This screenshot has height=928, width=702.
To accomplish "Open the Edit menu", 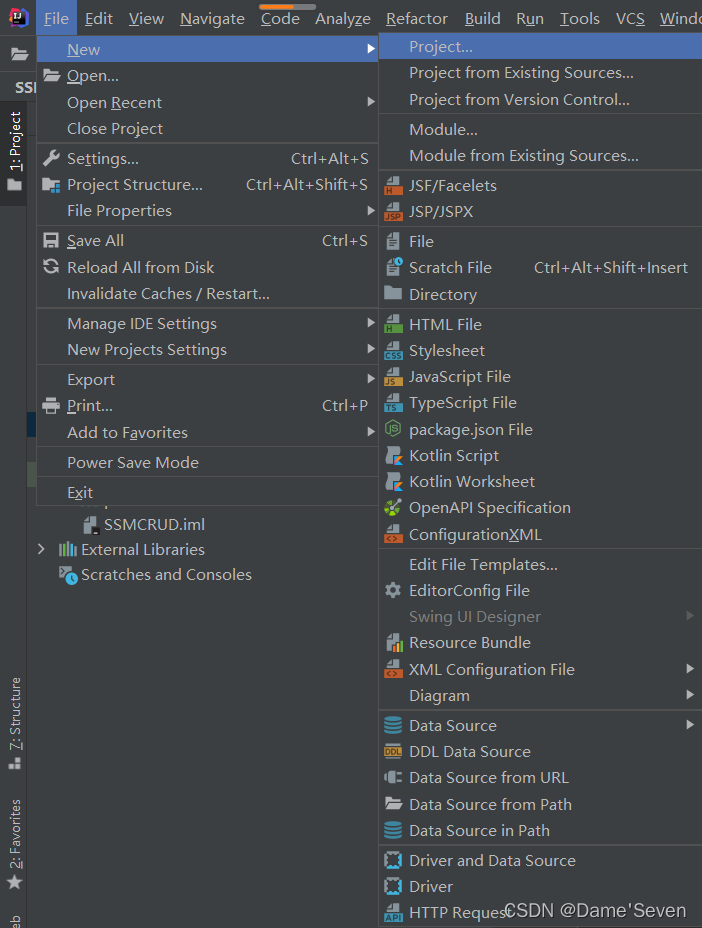I will click(x=99, y=19).
